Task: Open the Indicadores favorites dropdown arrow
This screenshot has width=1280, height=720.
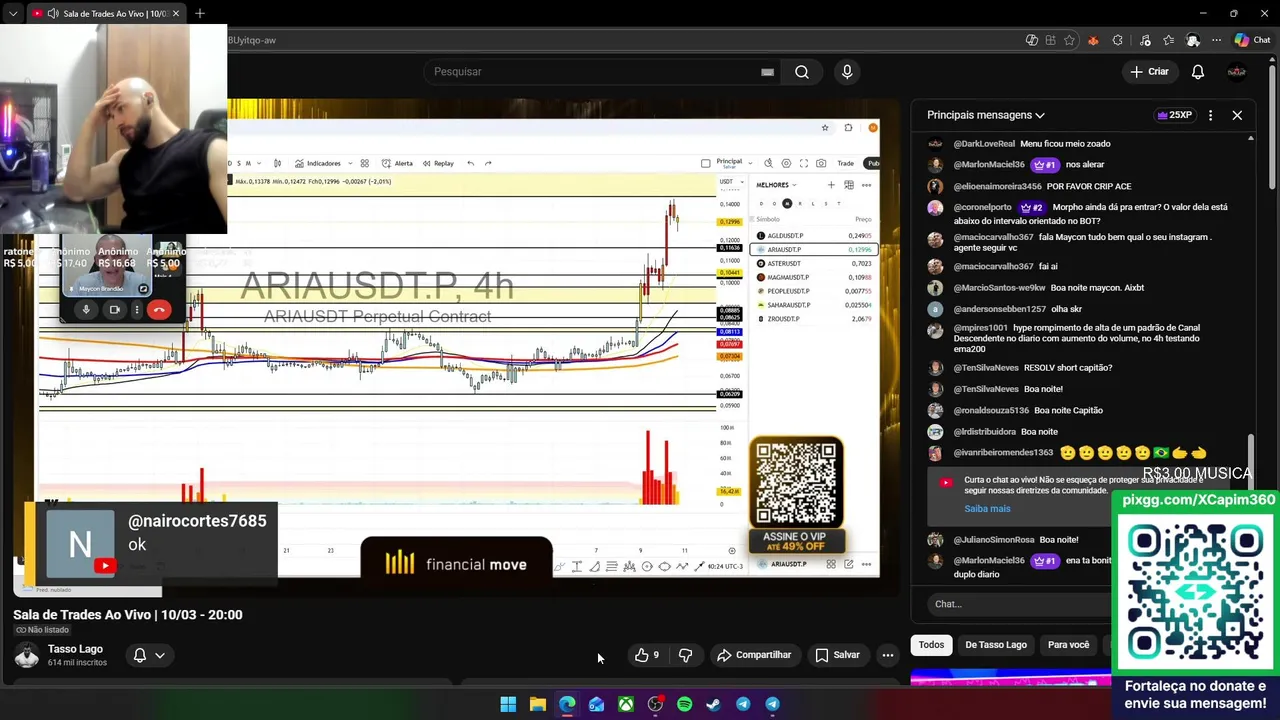Action: pyautogui.click(x=349, y=163)
